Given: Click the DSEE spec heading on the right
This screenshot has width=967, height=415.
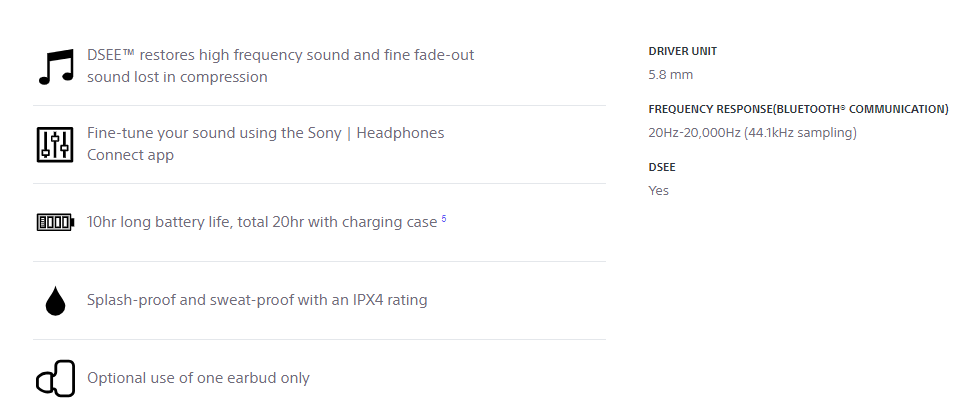Looking at the screenshot, I should (662, 167).
